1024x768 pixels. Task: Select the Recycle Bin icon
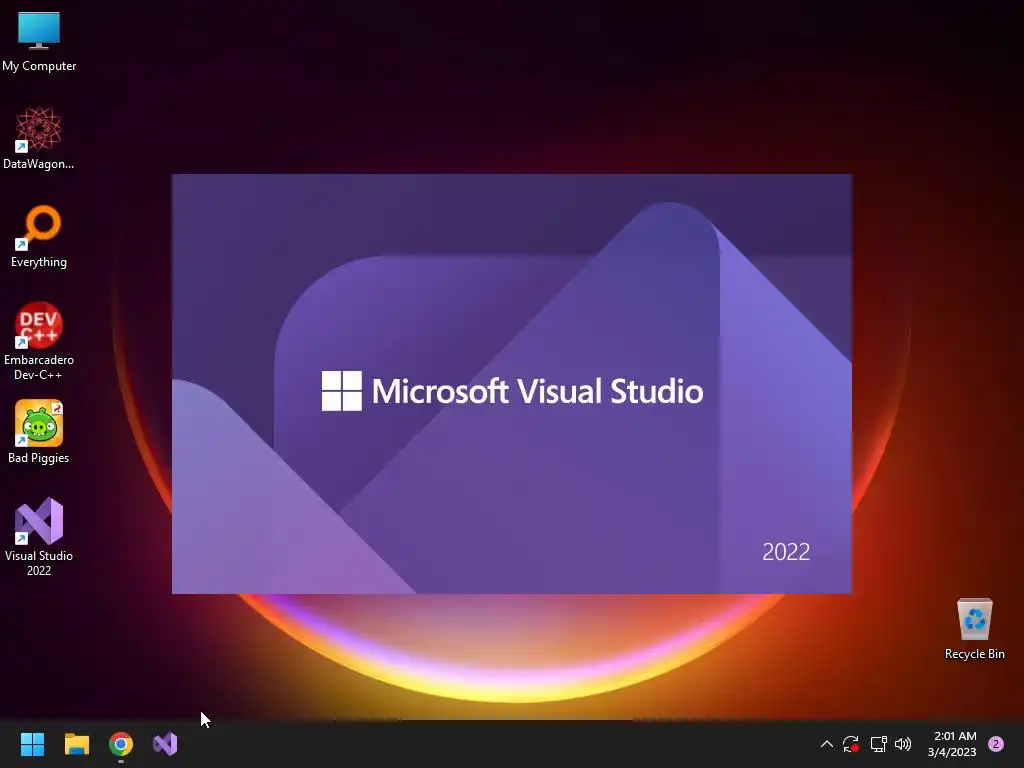(x=974, y=629)
